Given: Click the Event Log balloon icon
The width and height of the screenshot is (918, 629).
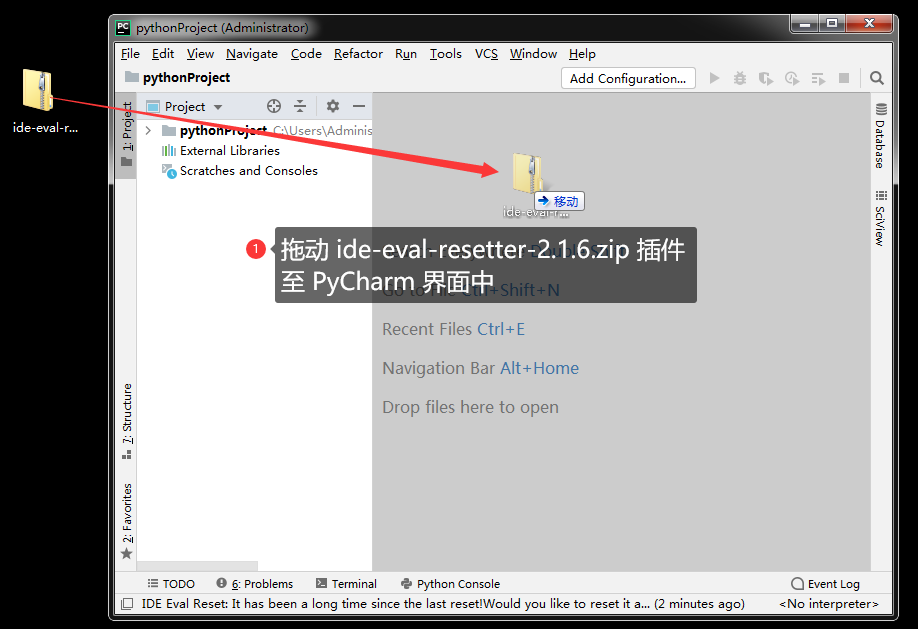Looking at the screenshot, I should pos(797,583).
